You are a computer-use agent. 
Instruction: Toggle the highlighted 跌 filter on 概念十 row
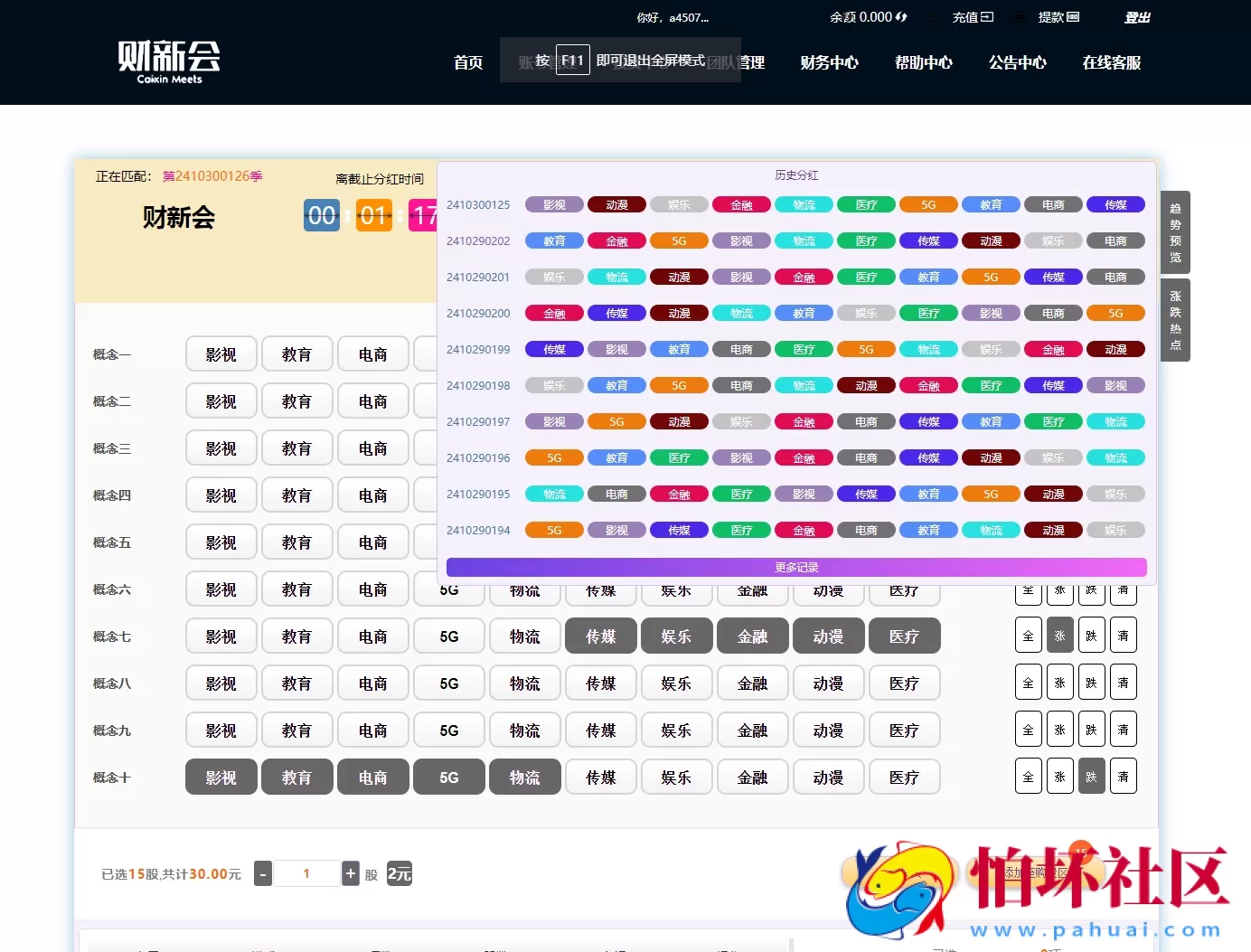[1091, 776]
